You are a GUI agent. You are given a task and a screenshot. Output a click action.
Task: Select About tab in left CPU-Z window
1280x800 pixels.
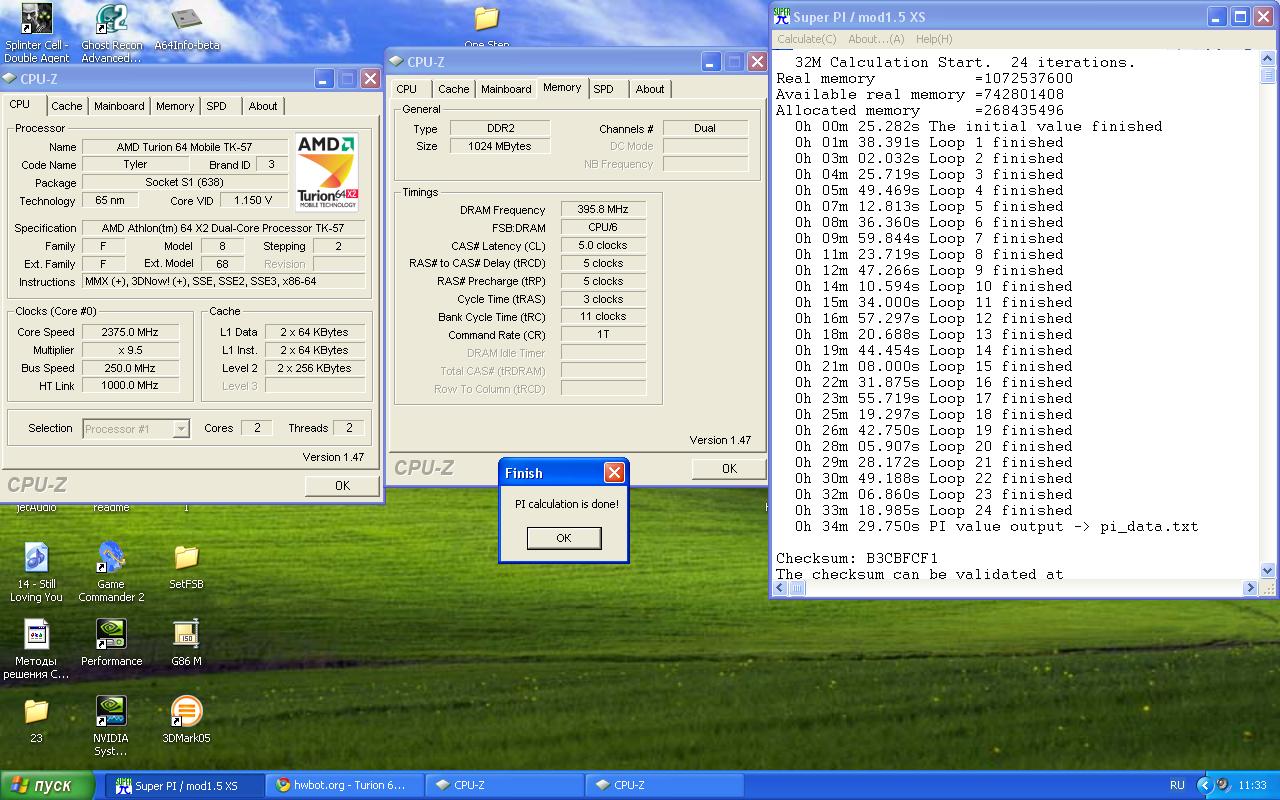point(263,106)
